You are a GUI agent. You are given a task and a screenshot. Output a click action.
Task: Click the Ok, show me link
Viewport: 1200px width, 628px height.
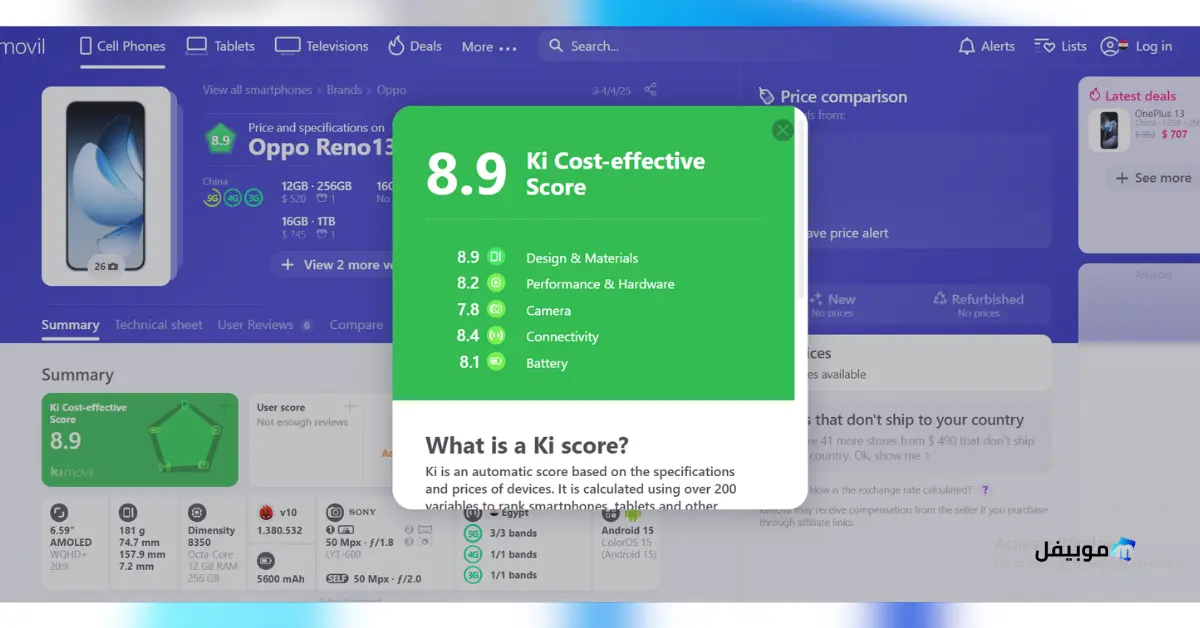890,456
